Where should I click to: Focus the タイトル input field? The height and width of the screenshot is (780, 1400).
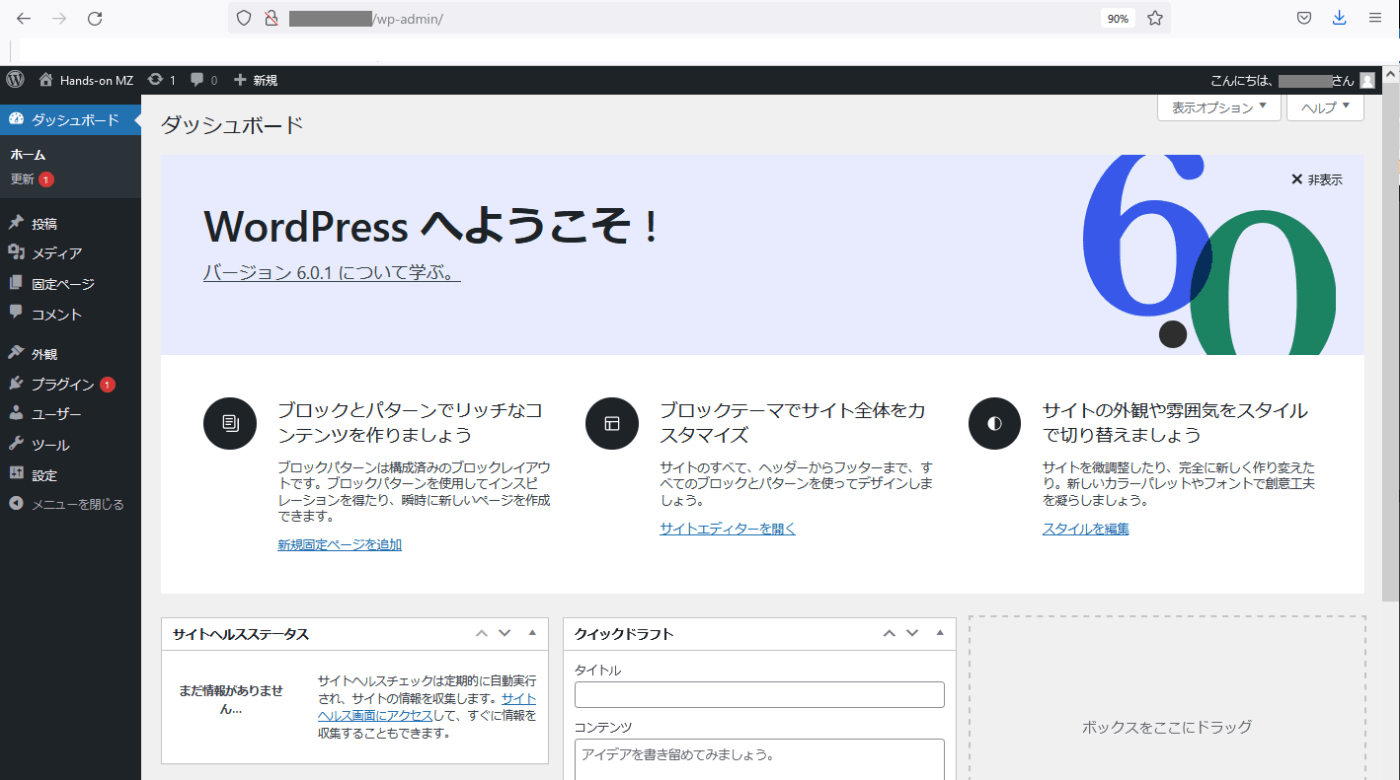pyautogui.click(x=760, y=694)
